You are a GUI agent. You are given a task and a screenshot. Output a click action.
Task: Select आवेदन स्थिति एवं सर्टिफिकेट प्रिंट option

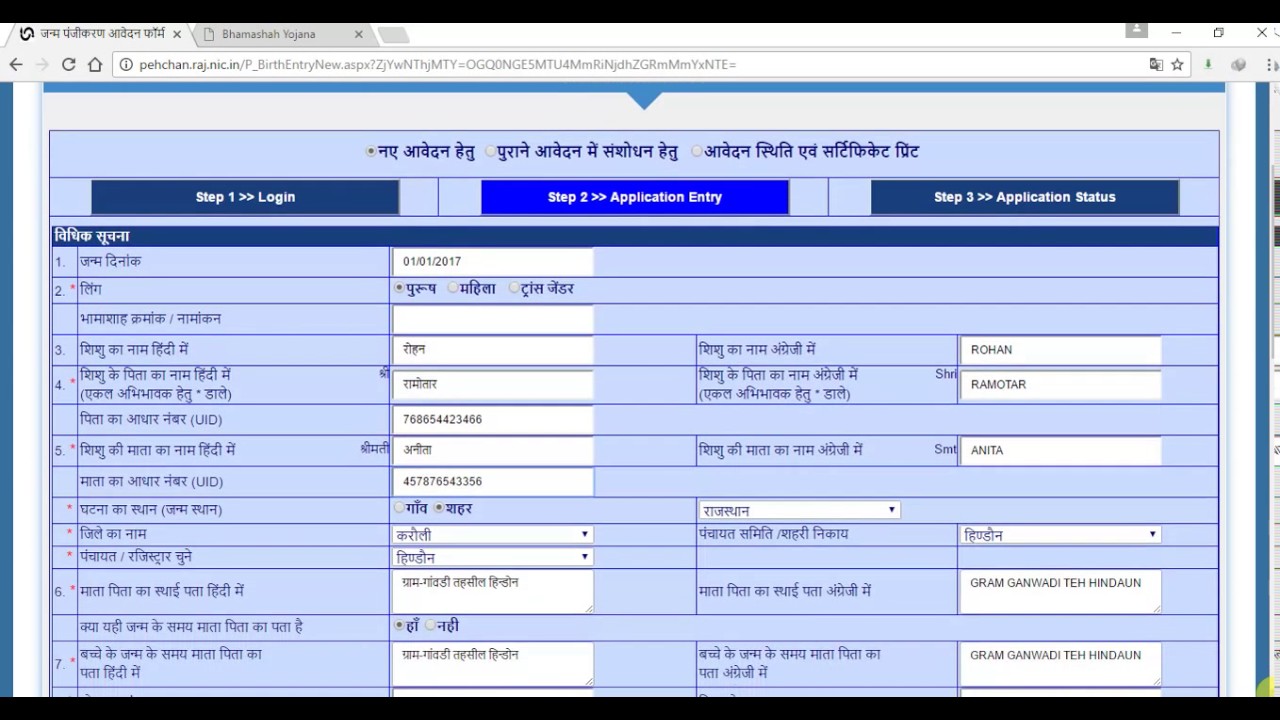[x=697, y=152]
